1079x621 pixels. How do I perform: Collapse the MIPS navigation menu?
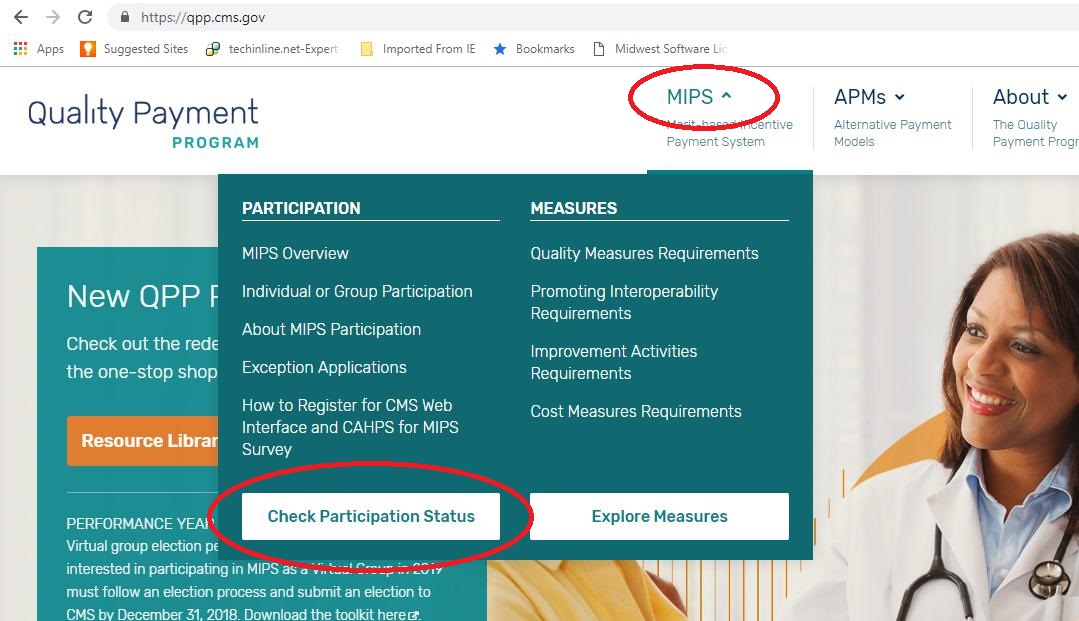click(699, 97)
